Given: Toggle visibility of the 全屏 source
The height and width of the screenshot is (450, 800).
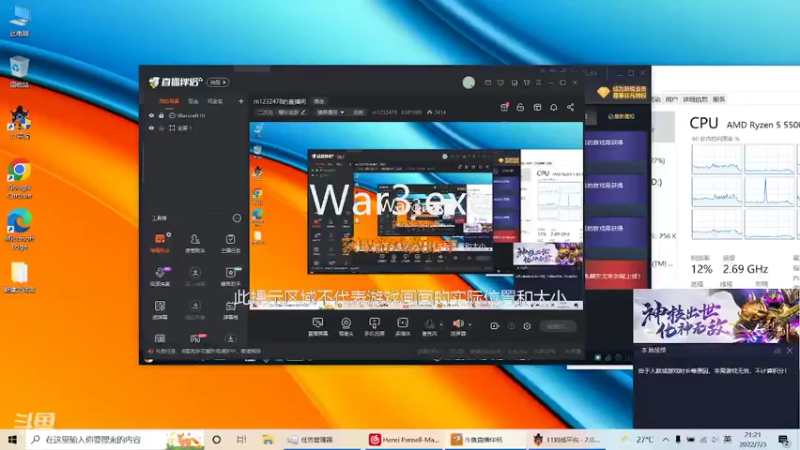Looking at the screenshot, I should tap(151, 128).
